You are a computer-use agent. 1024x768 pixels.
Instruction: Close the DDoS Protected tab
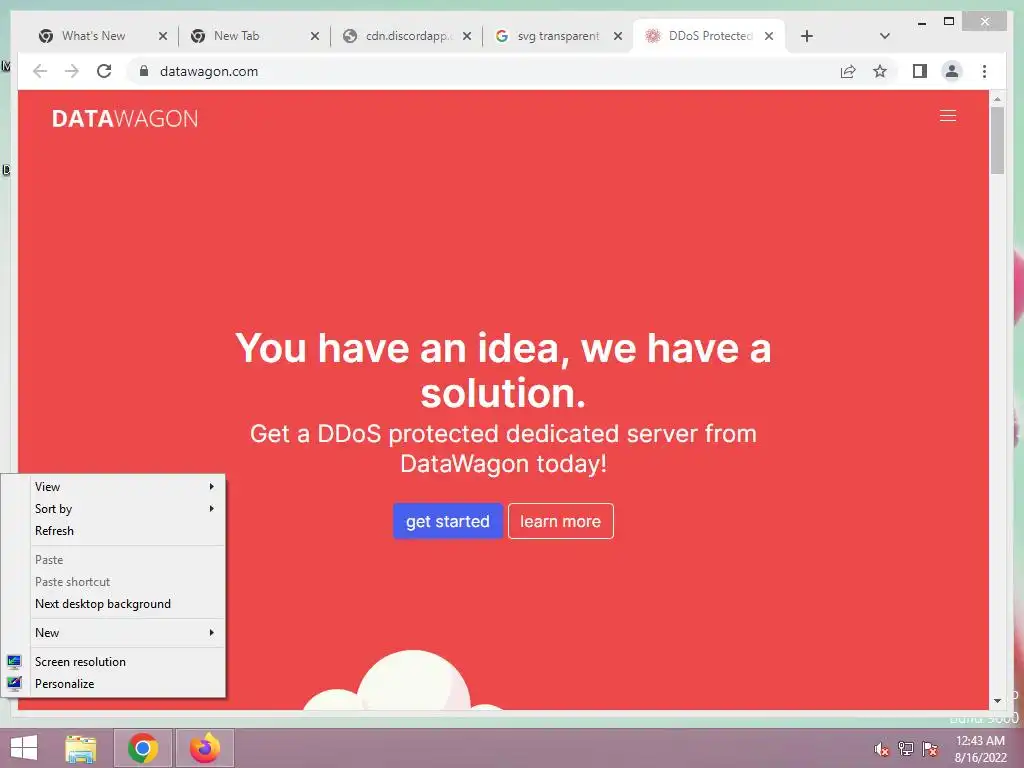point(769,36)
